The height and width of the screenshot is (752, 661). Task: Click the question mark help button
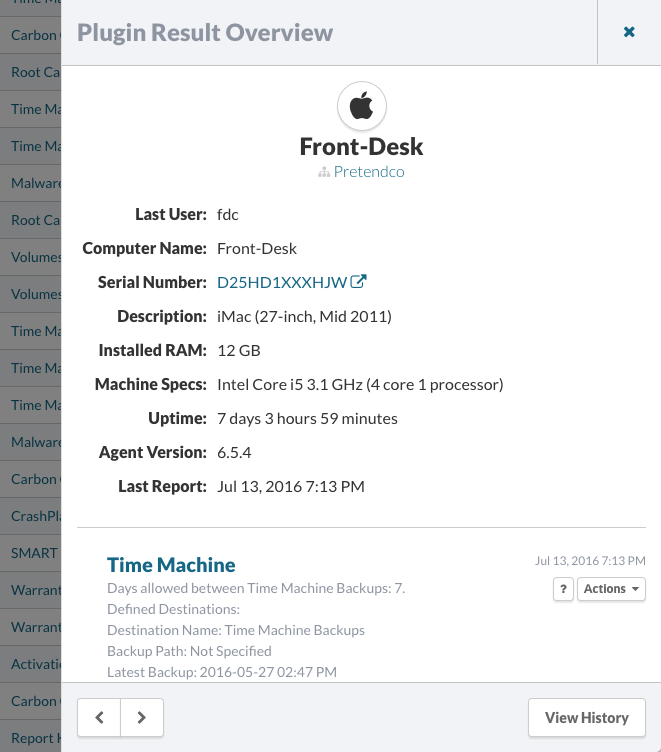click(563, 589)
